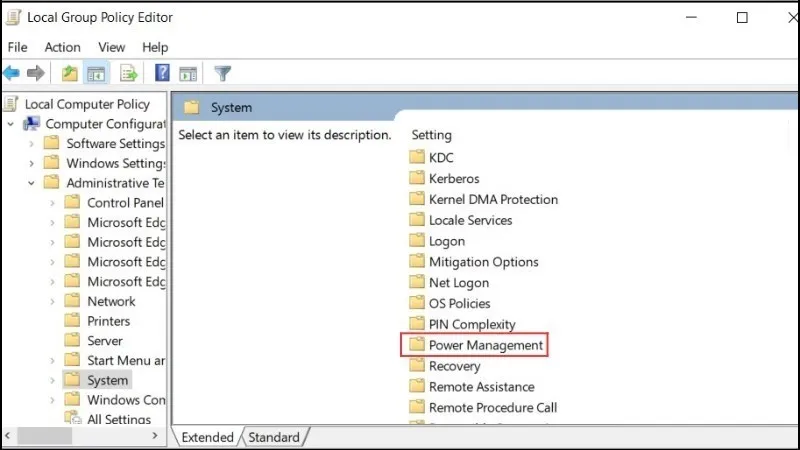Open the View menu

111,47
